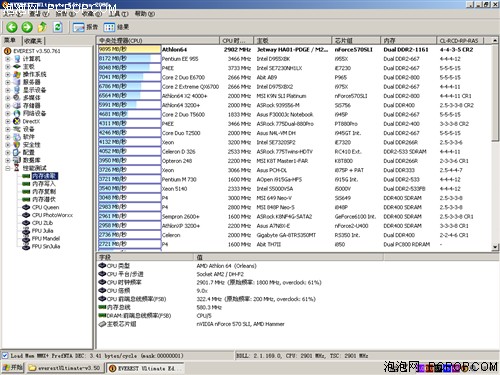This screenshot has height=375, width=500.
Task: Open the 收藏(O) menu
Action: [92, 14]
